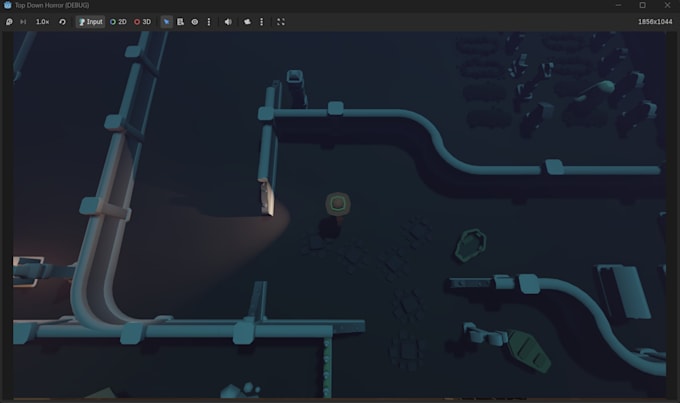Click the 1856x1044 resolution label
This screenshot has height=403, width=680.
click(x=655, y=22)
